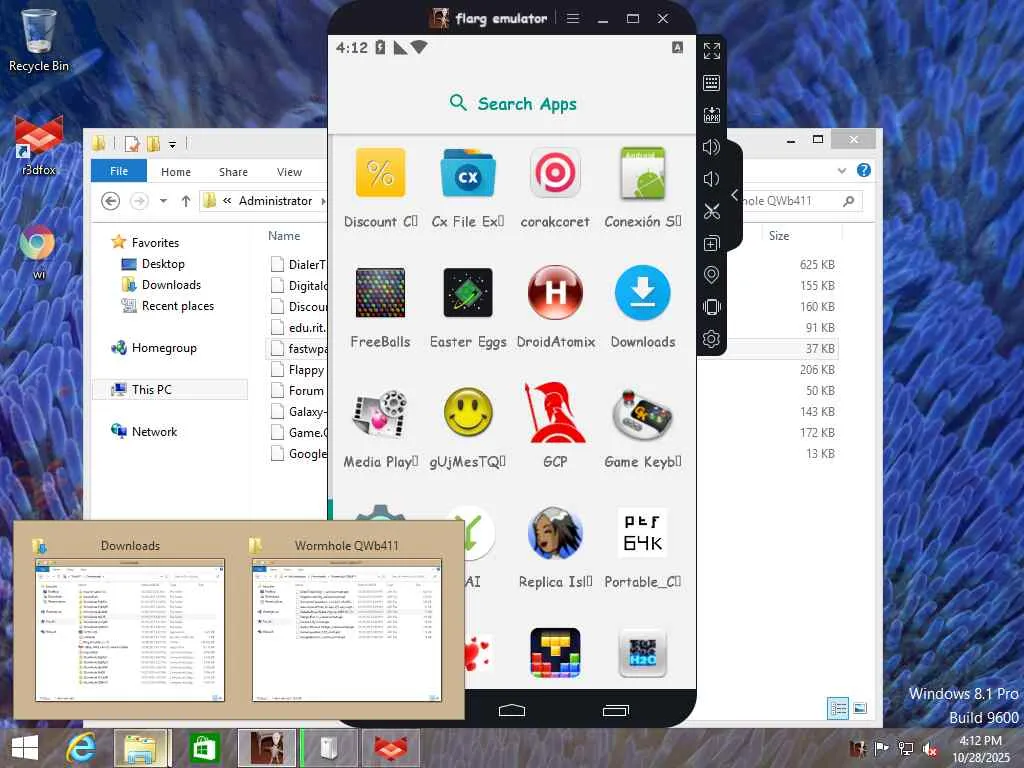Sort files by the Name column
The height and width of the screenshot is (768, 1024).
click(x=284, y=236)
